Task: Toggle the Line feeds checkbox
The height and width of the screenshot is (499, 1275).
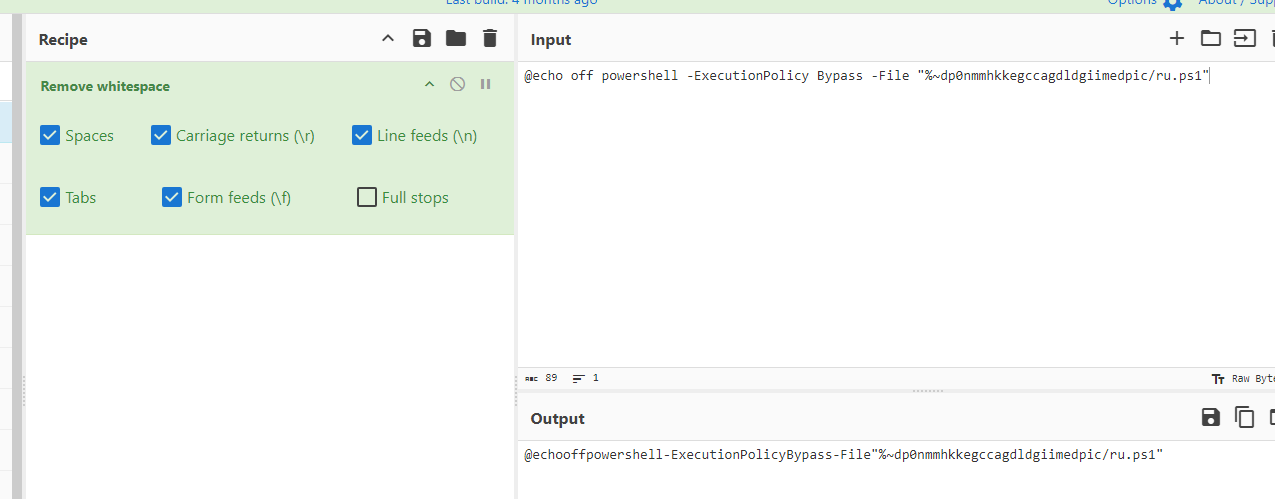Action: tap(362, 135)
